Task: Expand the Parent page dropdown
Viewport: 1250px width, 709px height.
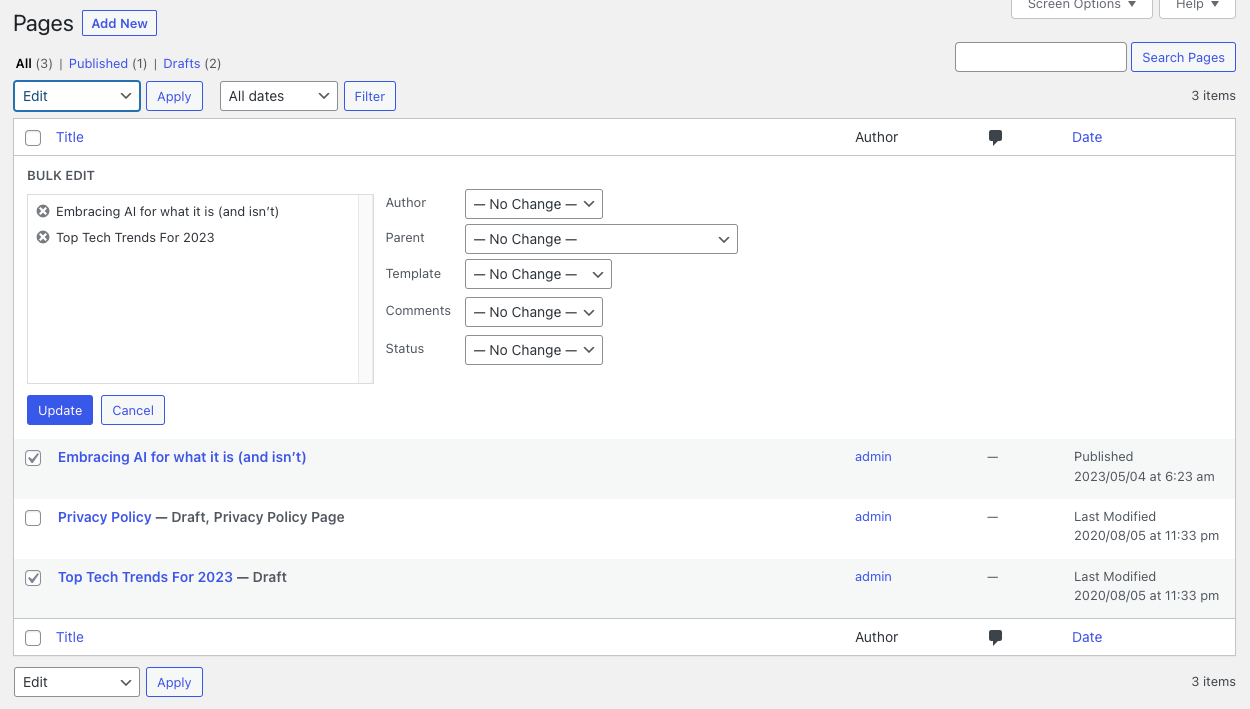Action: click(601, 239)
